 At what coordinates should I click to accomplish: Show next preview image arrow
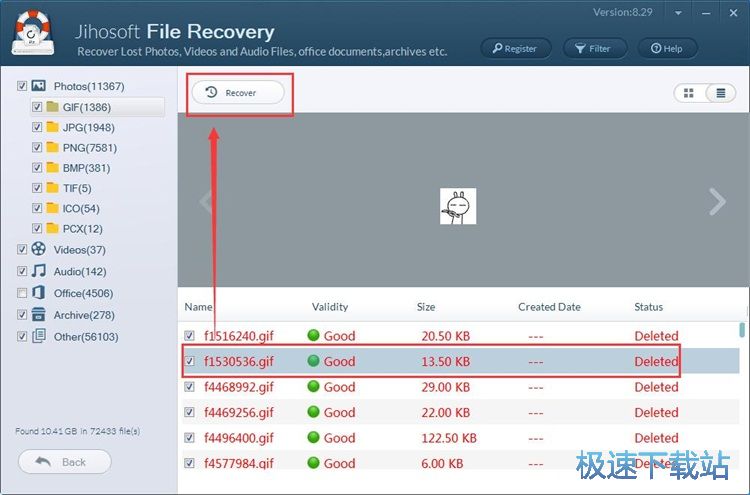click(717, 202)
